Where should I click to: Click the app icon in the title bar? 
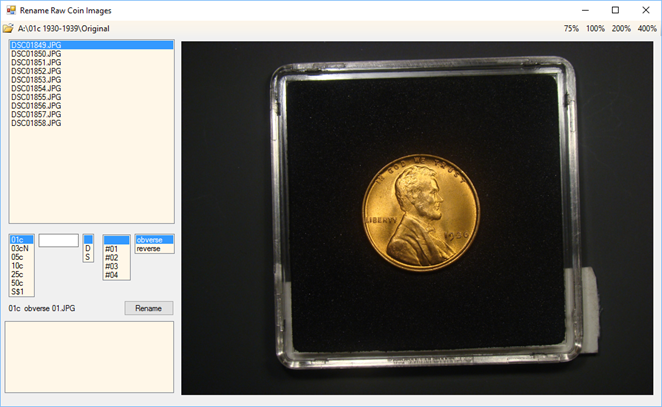point(9,9)
